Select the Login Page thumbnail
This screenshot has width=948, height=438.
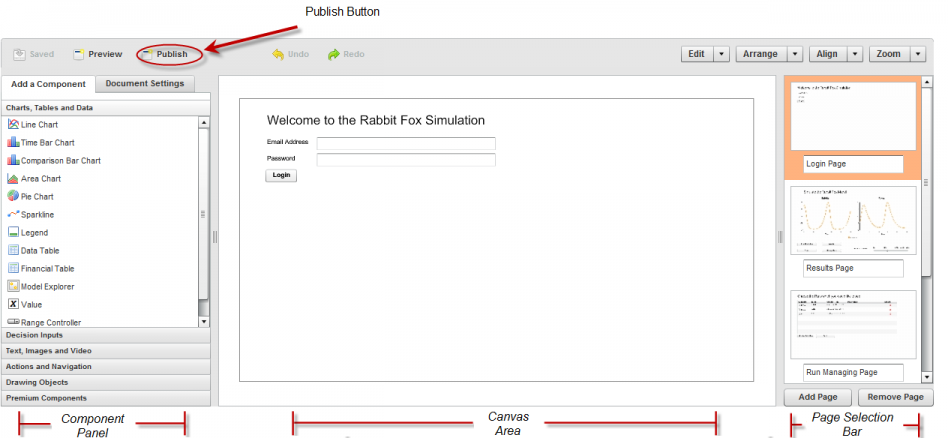click(x=853, y=116)
